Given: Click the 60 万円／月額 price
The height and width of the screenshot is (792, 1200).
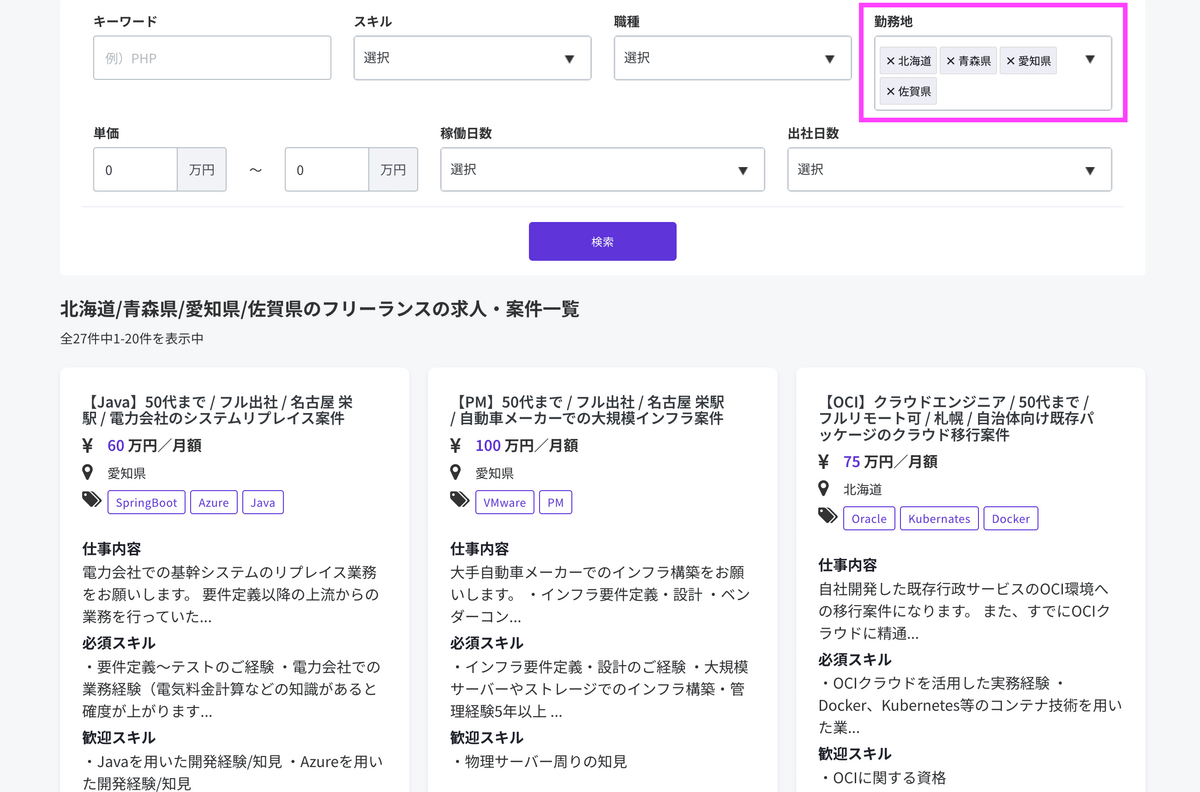Looking at the screenshot, I should pyautogui.click(x=154, y=446).
